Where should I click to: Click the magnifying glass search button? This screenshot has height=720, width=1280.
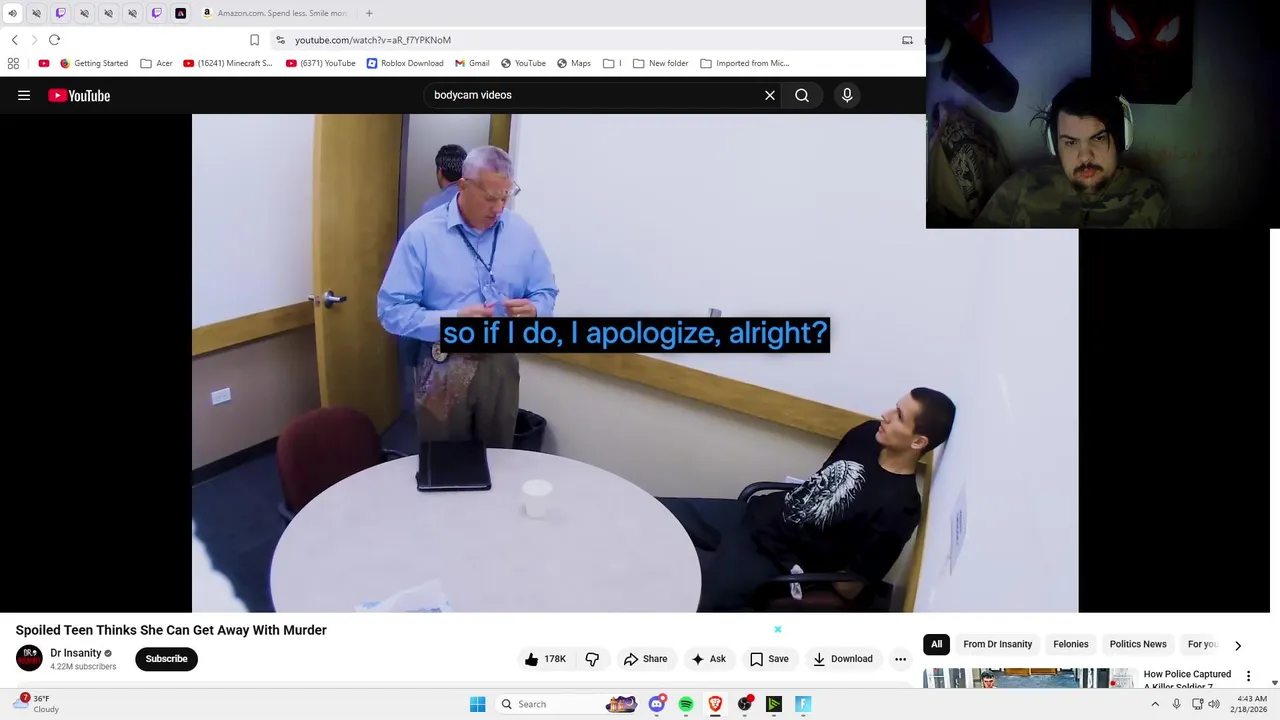[802, 95]
